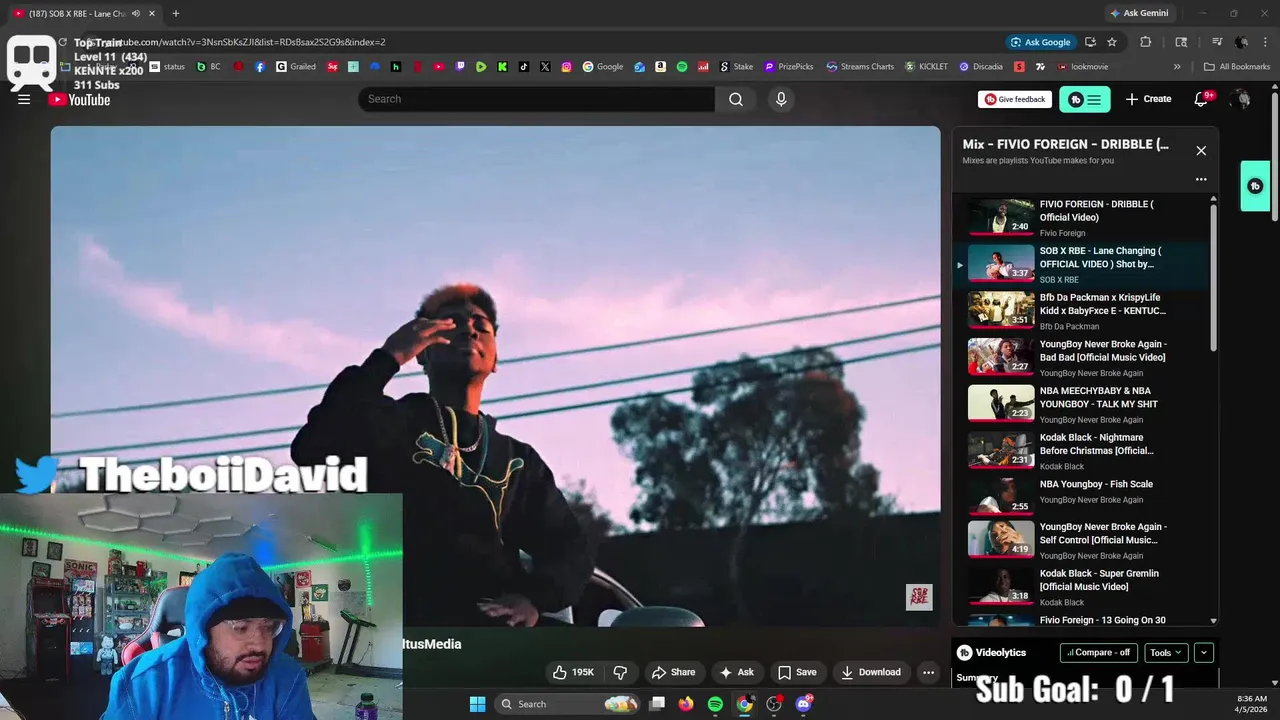Play Kodak Black Nightmare Before Christmas
The width and height of the screenshot is (1280, 720).
click(x=1080, y=451)
